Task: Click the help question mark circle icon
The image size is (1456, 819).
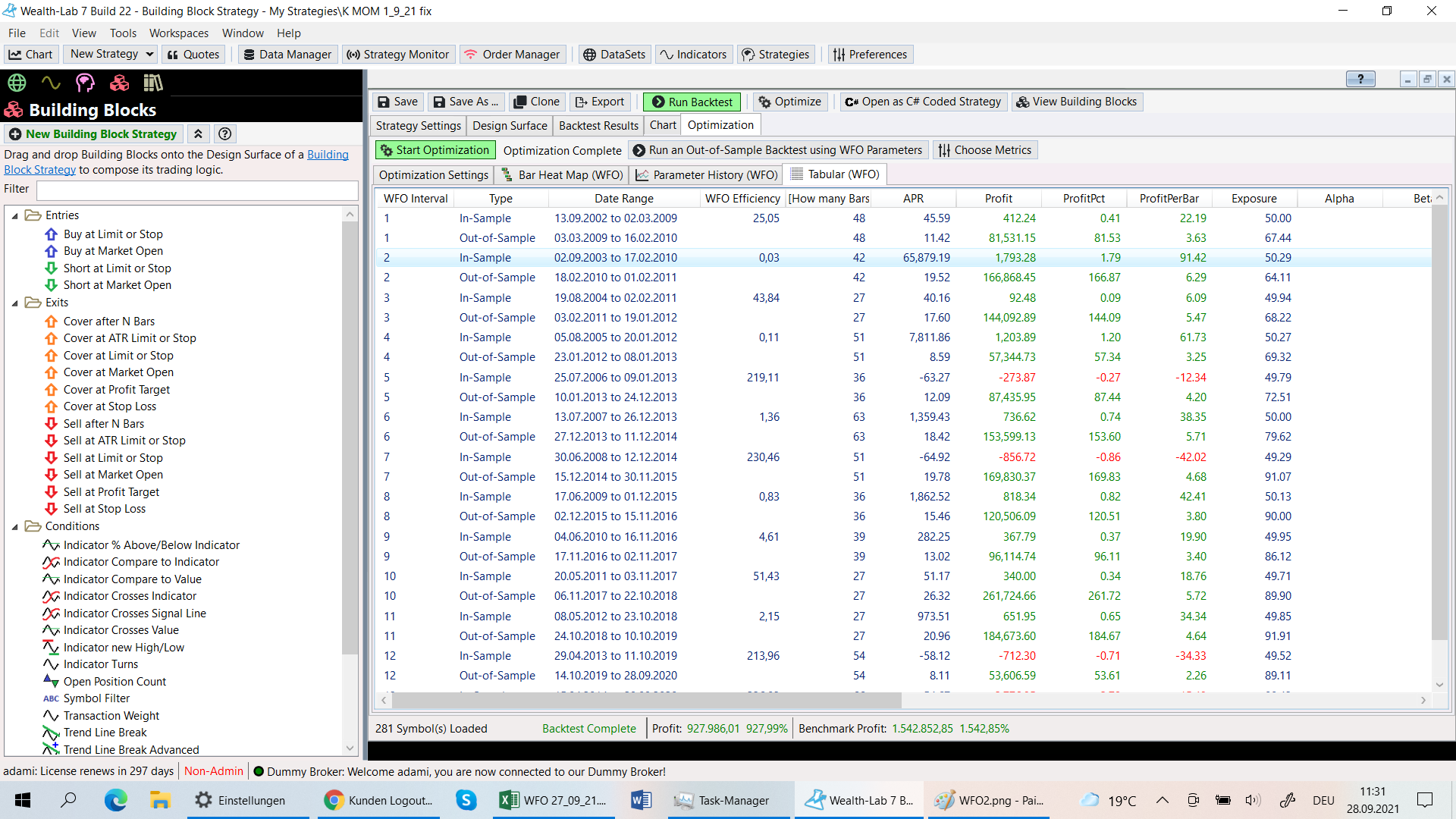Action: pos(224,134)
